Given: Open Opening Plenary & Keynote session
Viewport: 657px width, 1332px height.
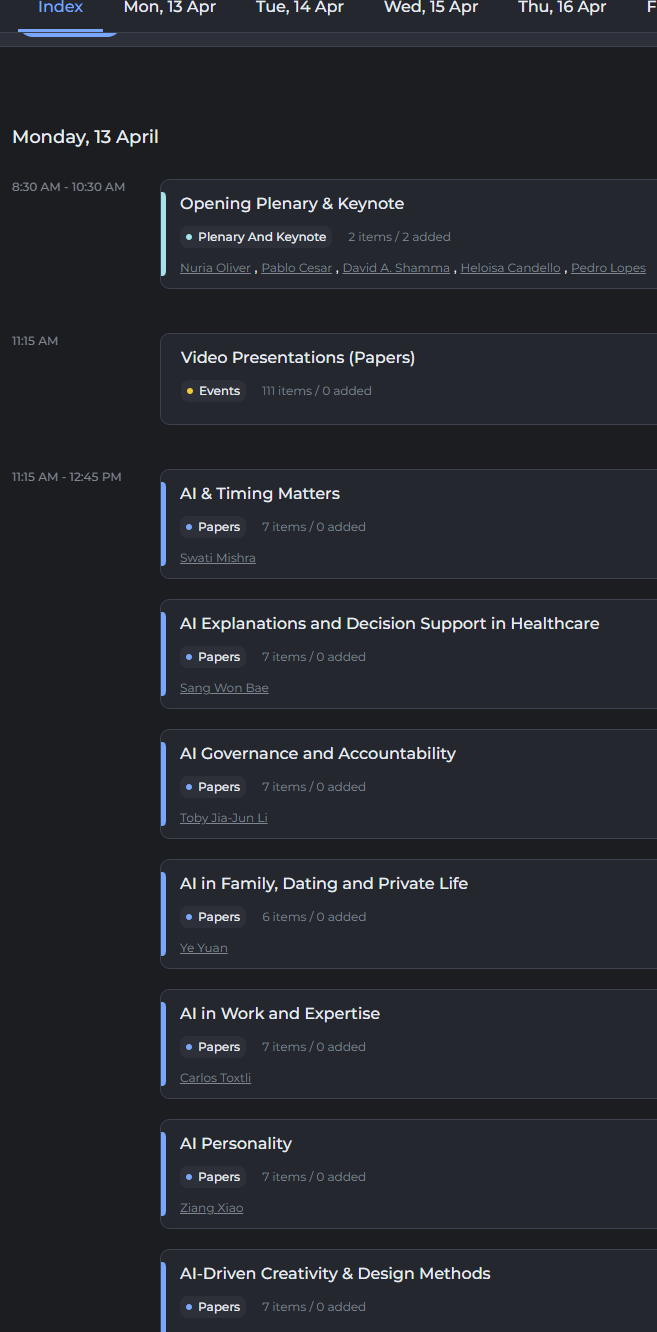Looking at the screenshot, I should tap(292, 204).
